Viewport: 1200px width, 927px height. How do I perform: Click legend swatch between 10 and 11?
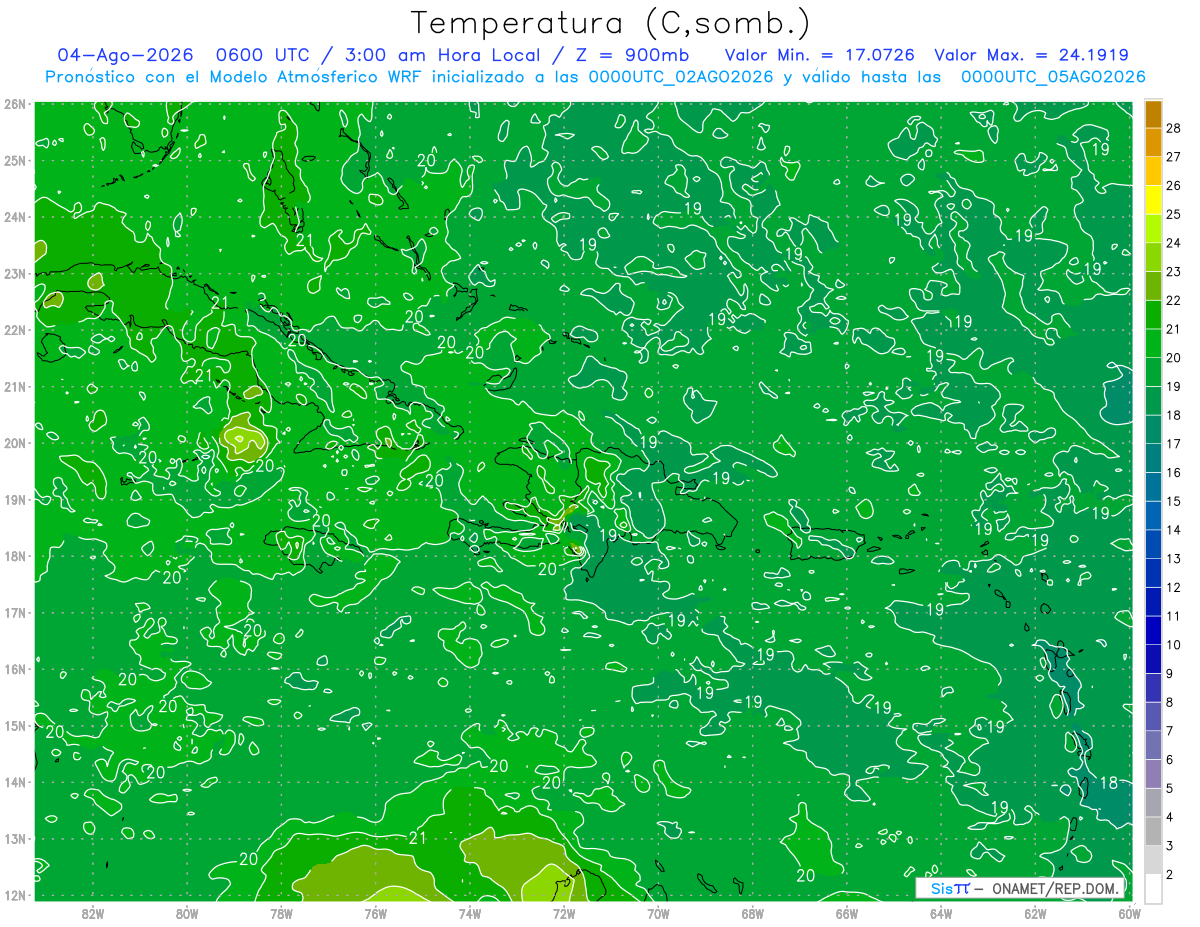[x=1153, y=631]
